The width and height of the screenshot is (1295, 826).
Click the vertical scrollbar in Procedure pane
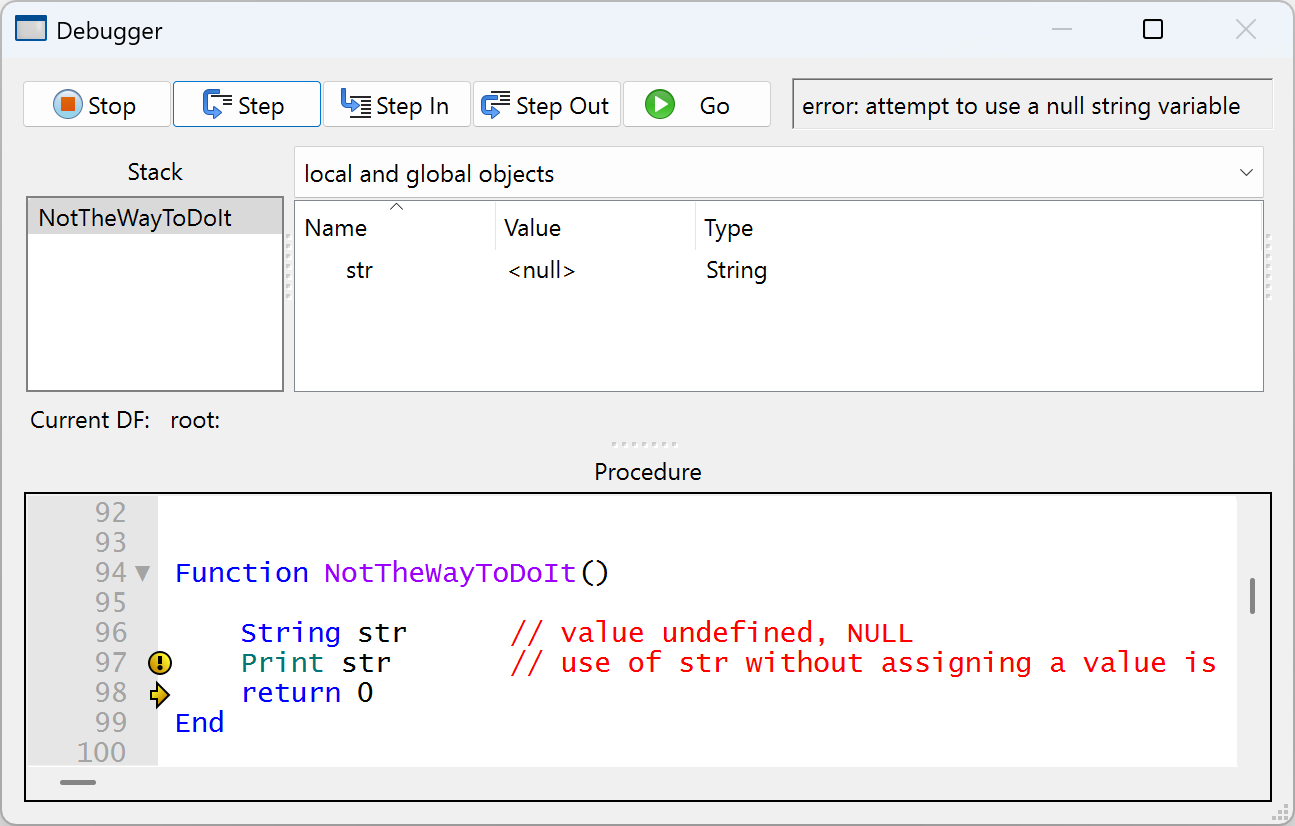coord(1252,596)
